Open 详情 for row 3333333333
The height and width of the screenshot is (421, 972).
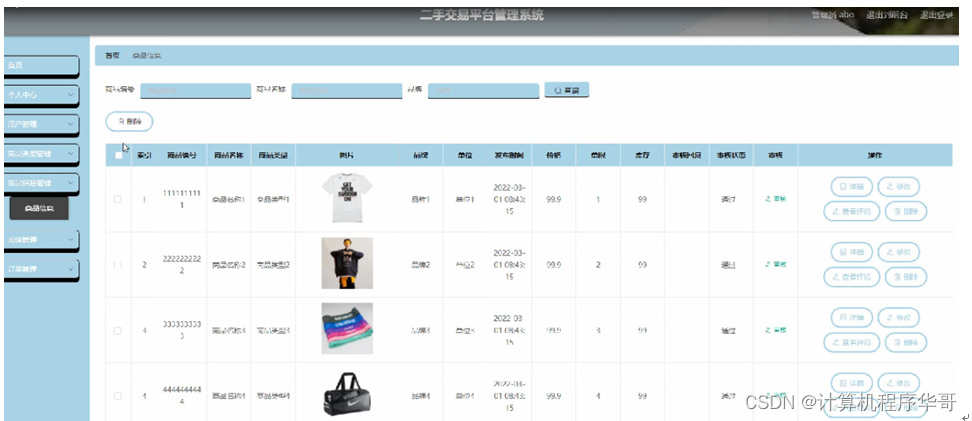pos(851,317)
